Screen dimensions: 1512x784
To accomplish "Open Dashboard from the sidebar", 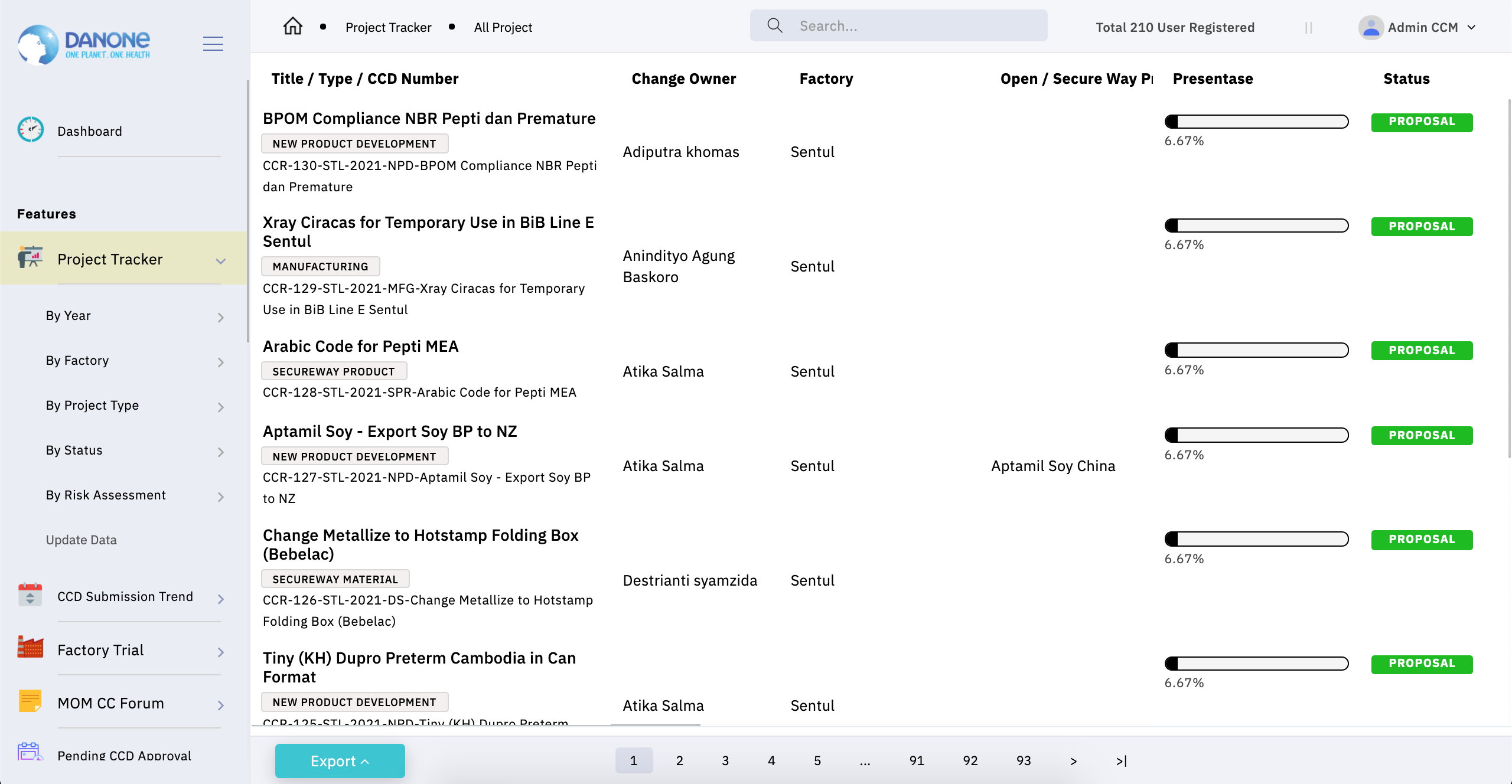I will (90, 131).
